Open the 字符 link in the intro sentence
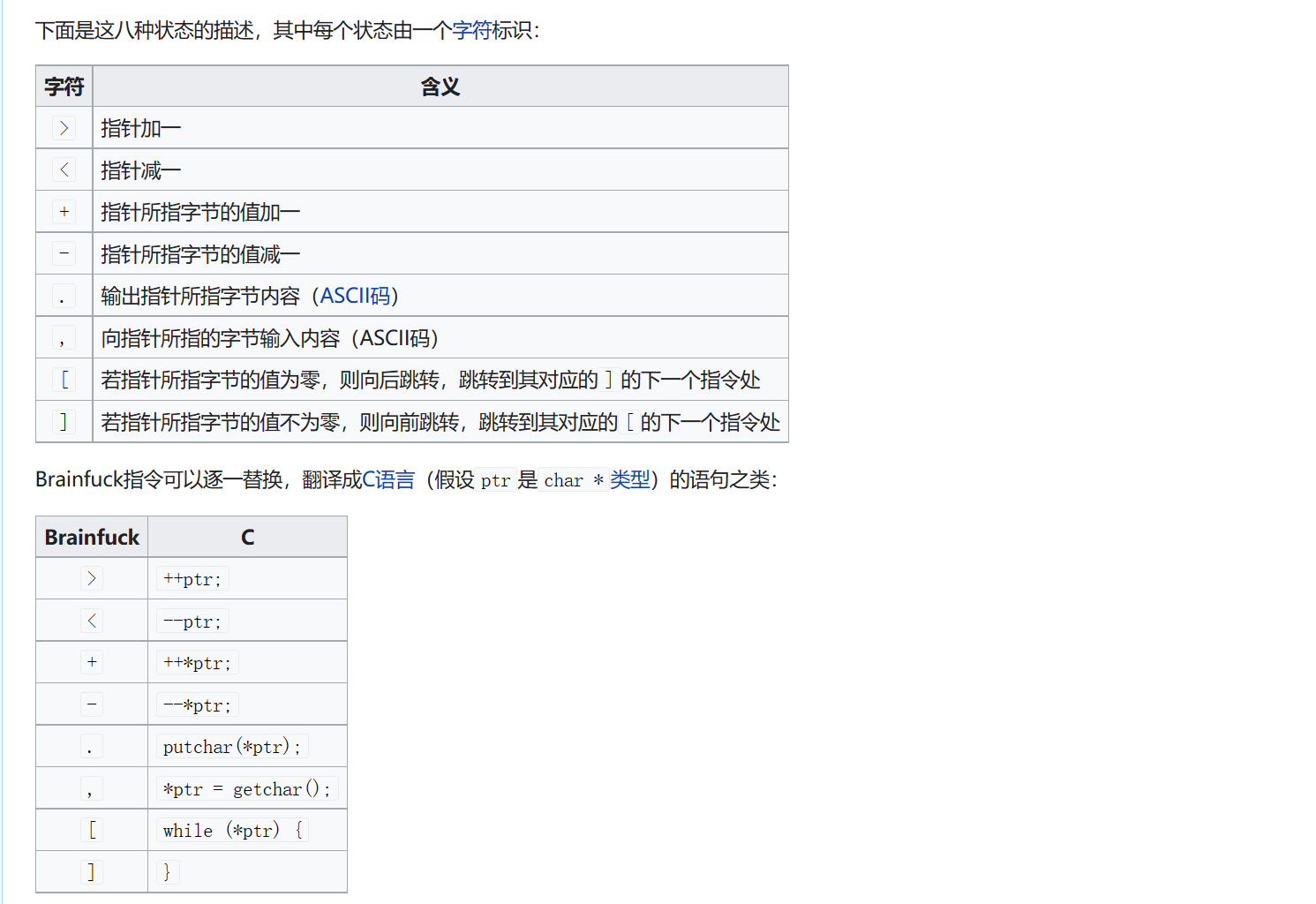Image resolution: width=1316 pixels, height=904 pixels. click(471, 31)
